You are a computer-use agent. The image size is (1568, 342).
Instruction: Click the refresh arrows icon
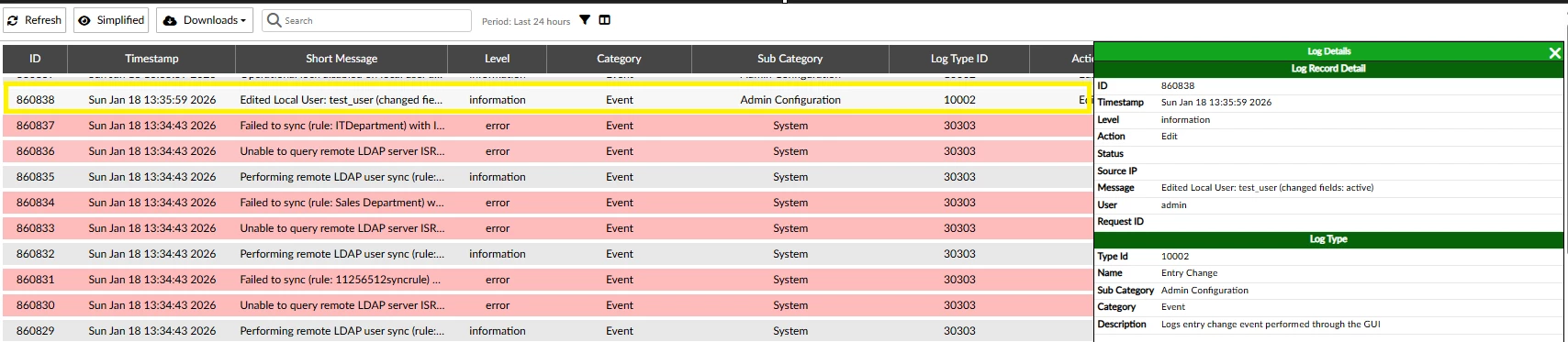click(x=13, y=20)
